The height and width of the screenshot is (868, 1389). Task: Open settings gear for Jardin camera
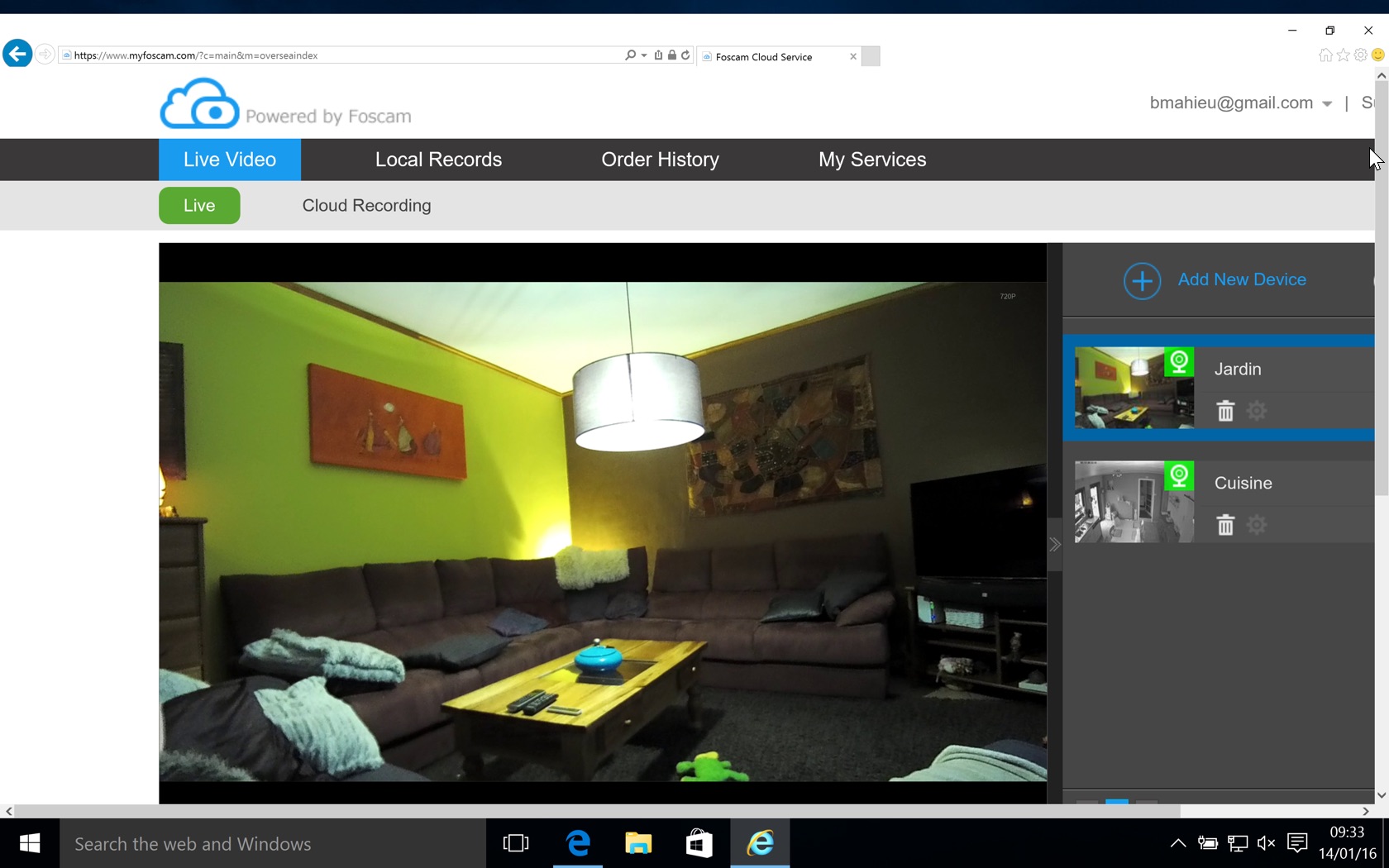[1257, 411]
